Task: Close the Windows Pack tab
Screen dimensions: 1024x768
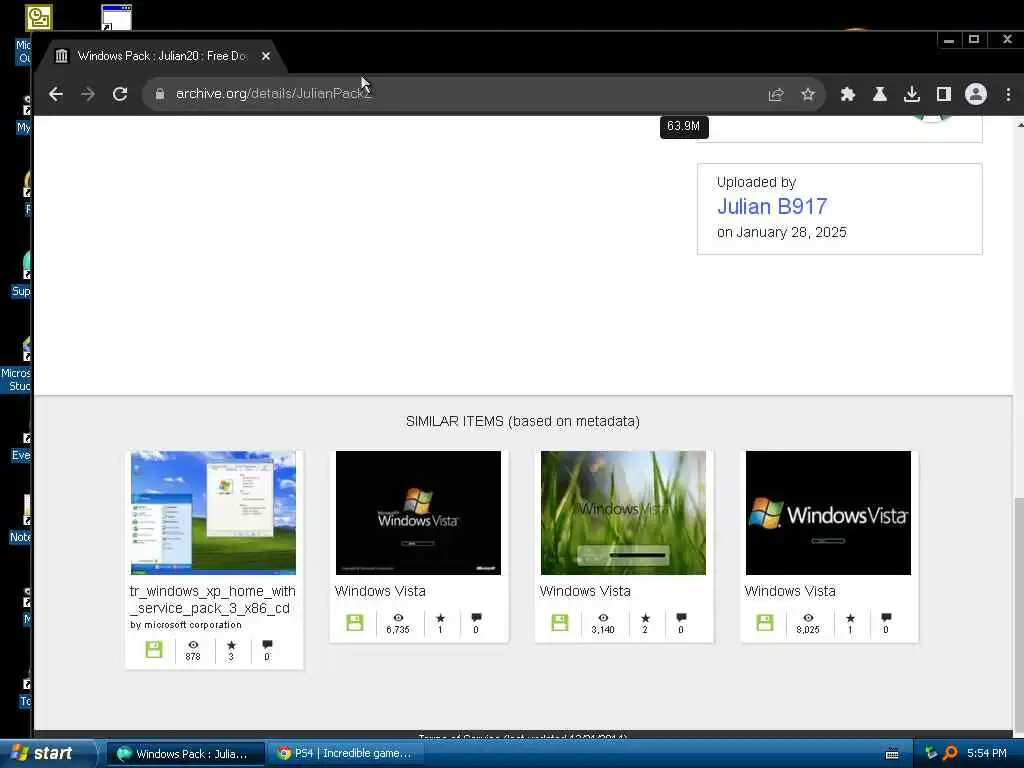Action: coord(266,56)
